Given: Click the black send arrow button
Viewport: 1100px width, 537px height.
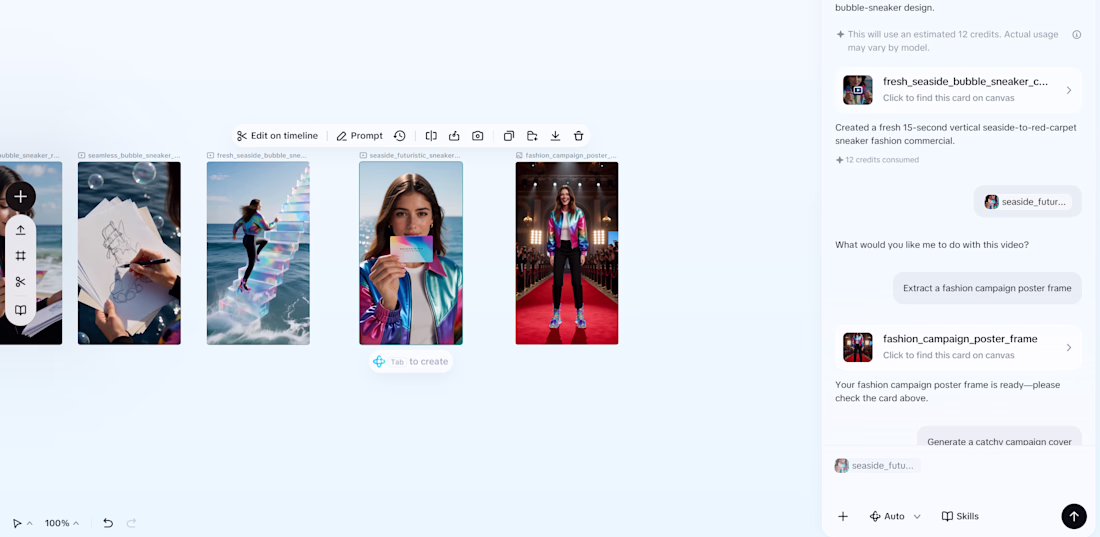Looking at the screenshot, I should tap(1073, 516).
